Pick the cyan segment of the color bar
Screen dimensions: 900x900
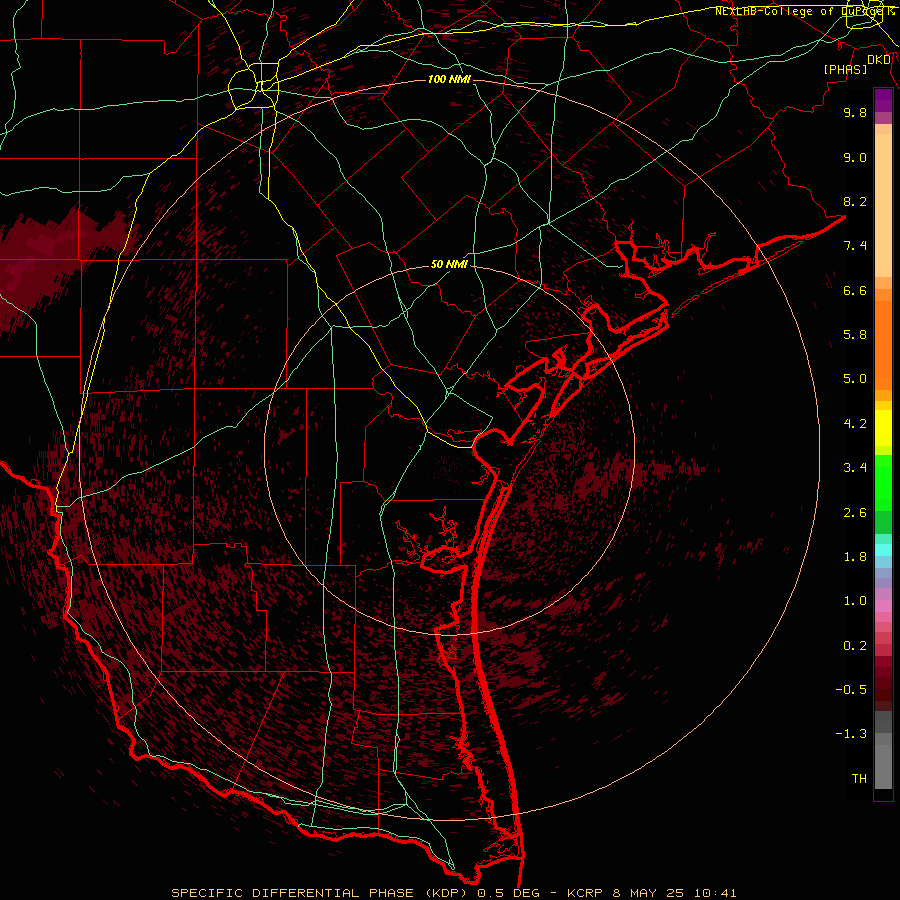883,550
